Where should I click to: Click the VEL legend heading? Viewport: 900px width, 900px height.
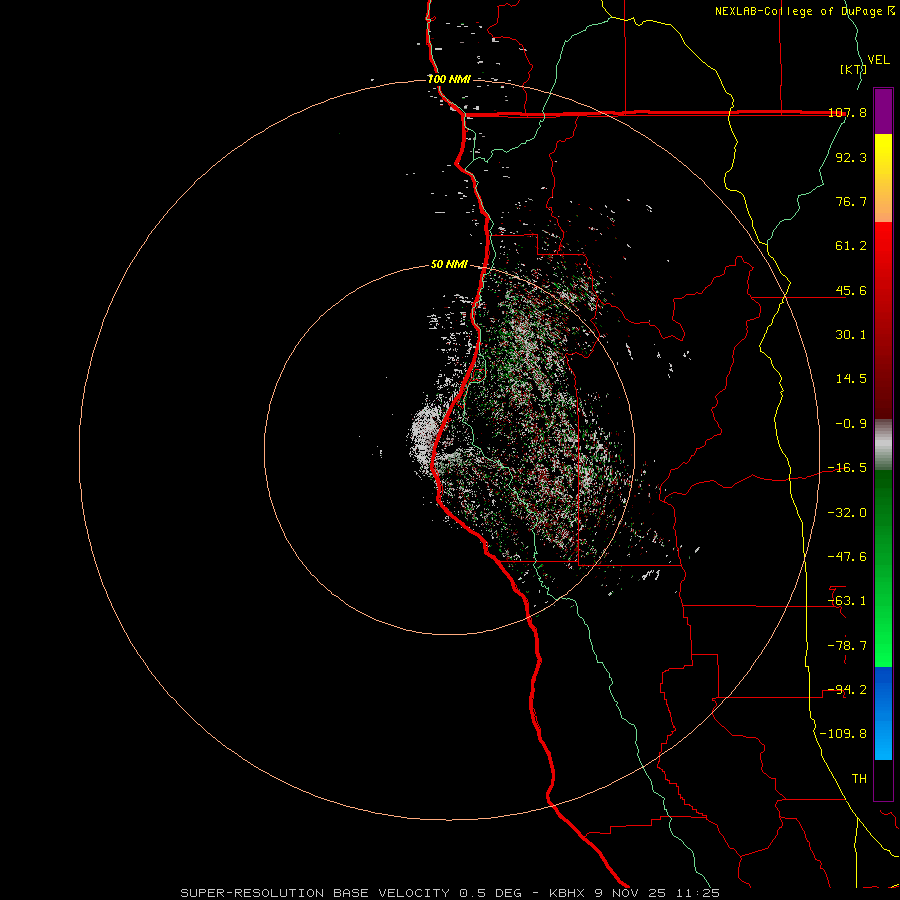coord(878,60)
